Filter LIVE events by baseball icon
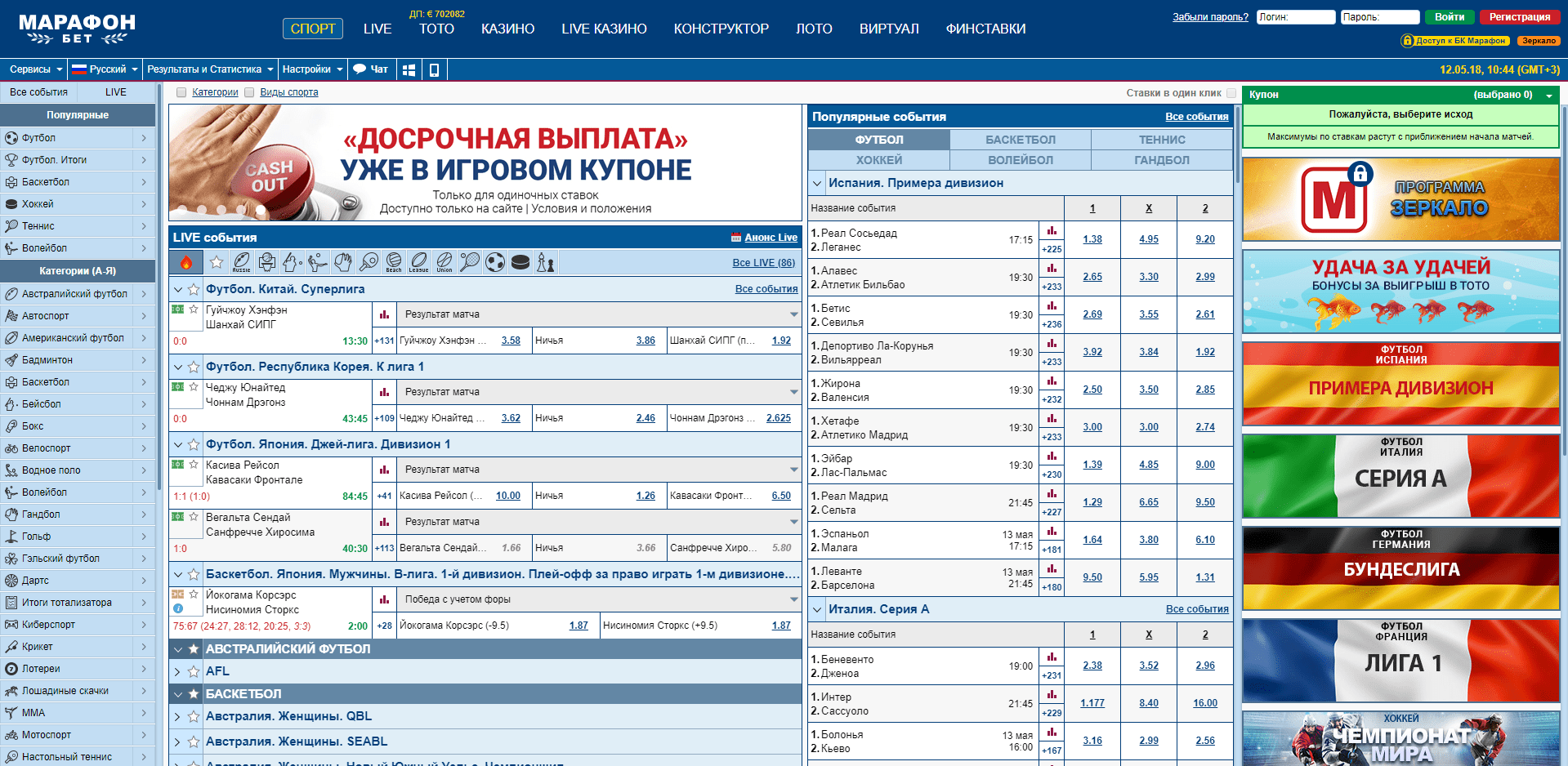This screenshot has height=766, width=1568. [293, 262]
